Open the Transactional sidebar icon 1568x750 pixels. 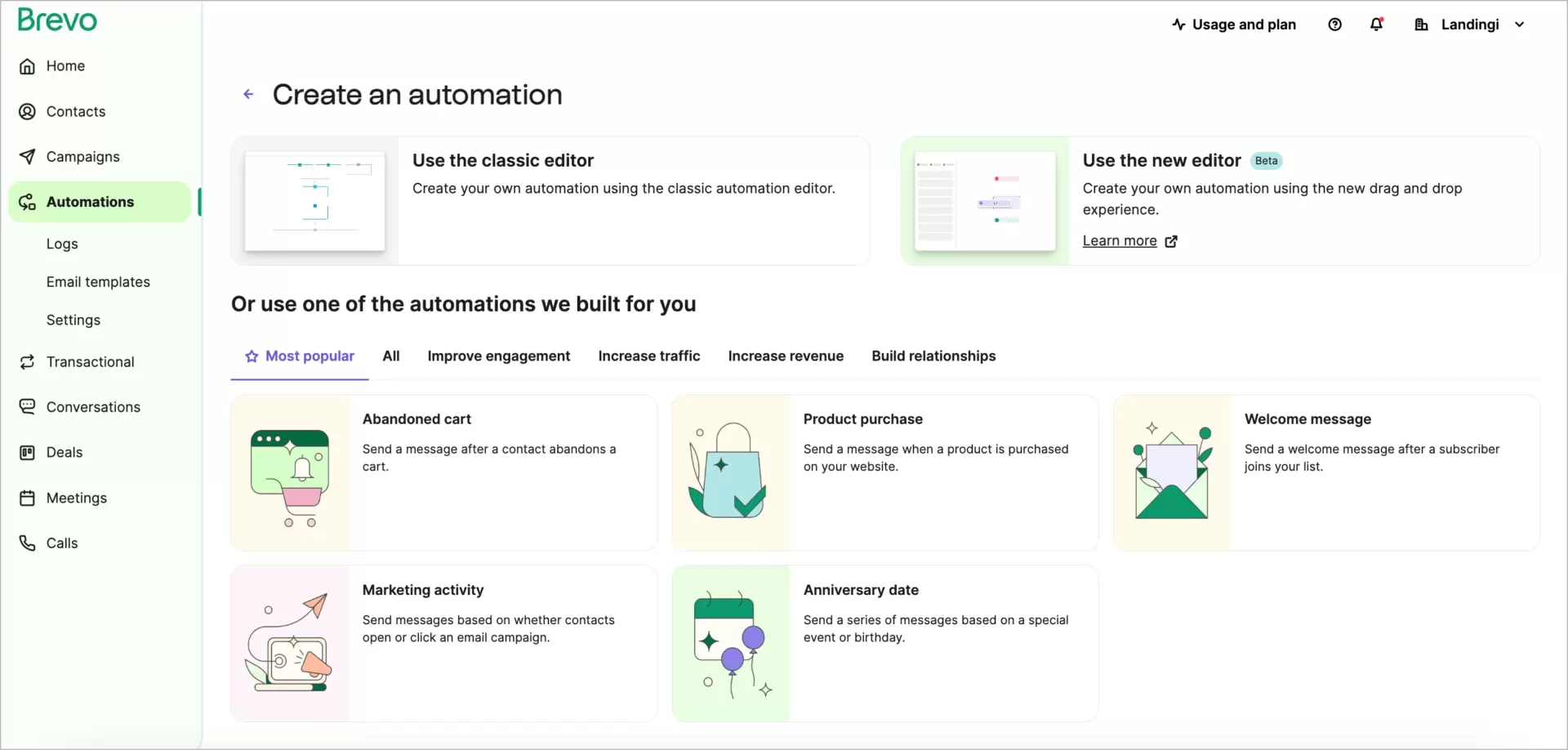pyautogui.click(x=28, y=361)
